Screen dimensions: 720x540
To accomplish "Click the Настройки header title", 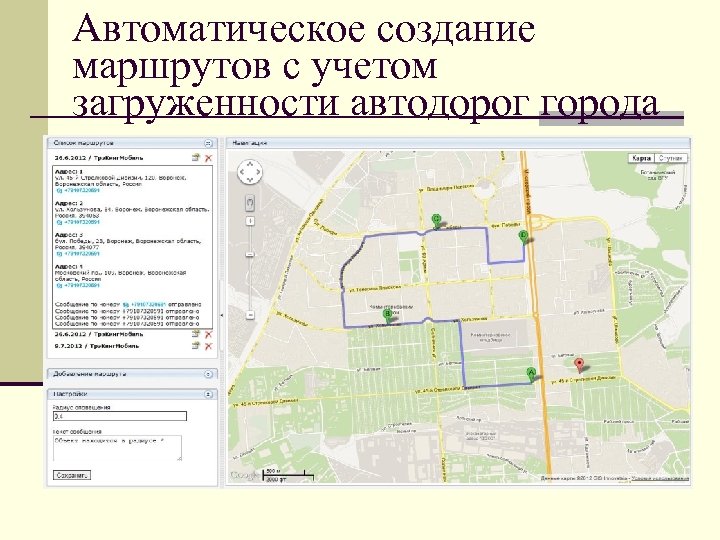I will [x=70, y=394].
